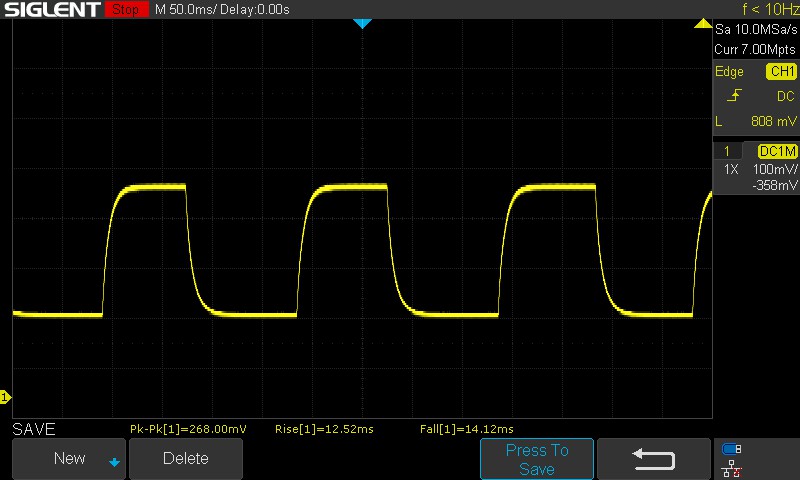The height and width of the screenshot is (480, 800).
Task: Click the 1X probe attenuation text
Action: [x=731, y=169]
